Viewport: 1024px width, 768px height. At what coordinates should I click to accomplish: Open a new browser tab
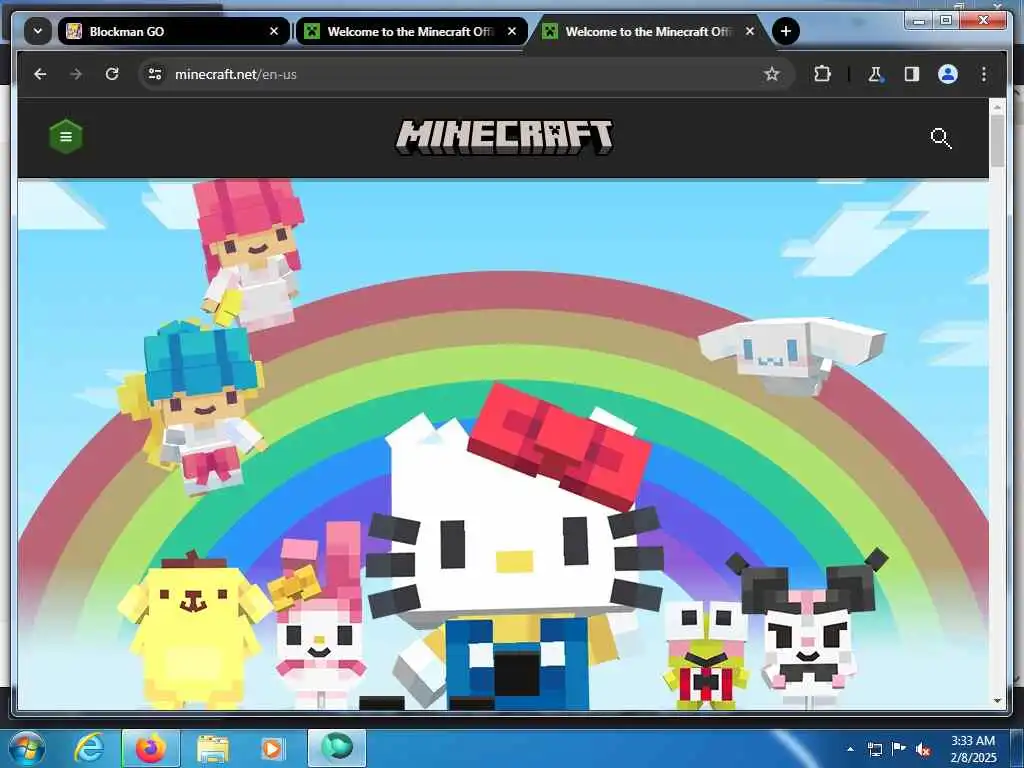click(786, 31)
